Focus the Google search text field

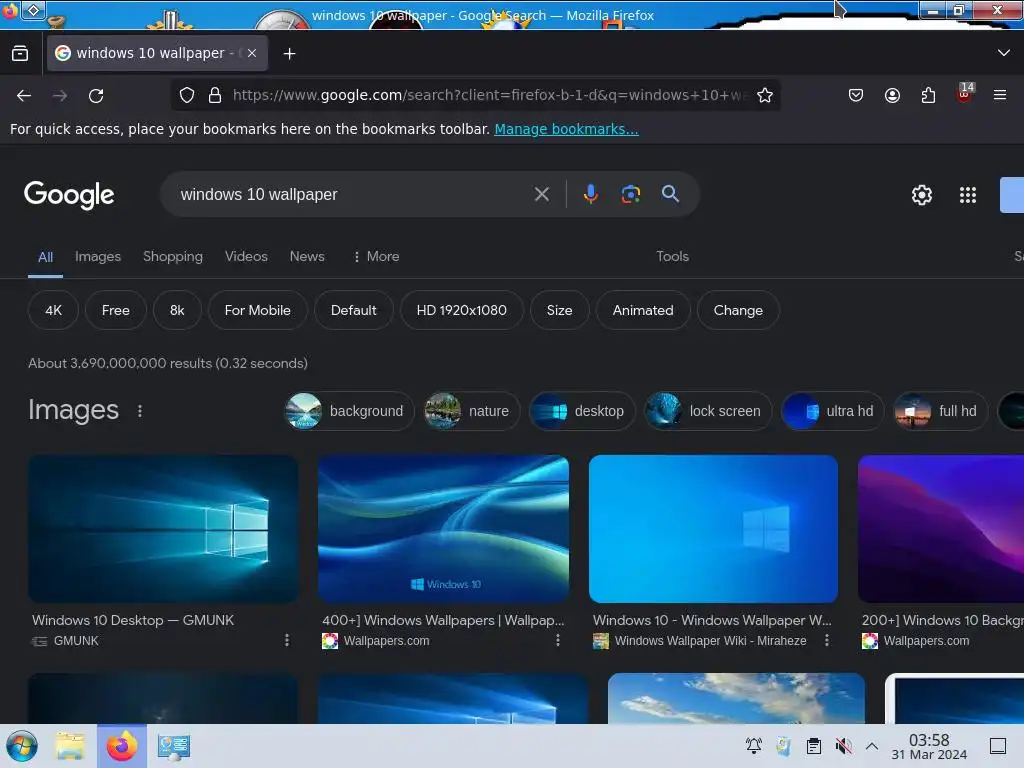(x=353, y=194)
